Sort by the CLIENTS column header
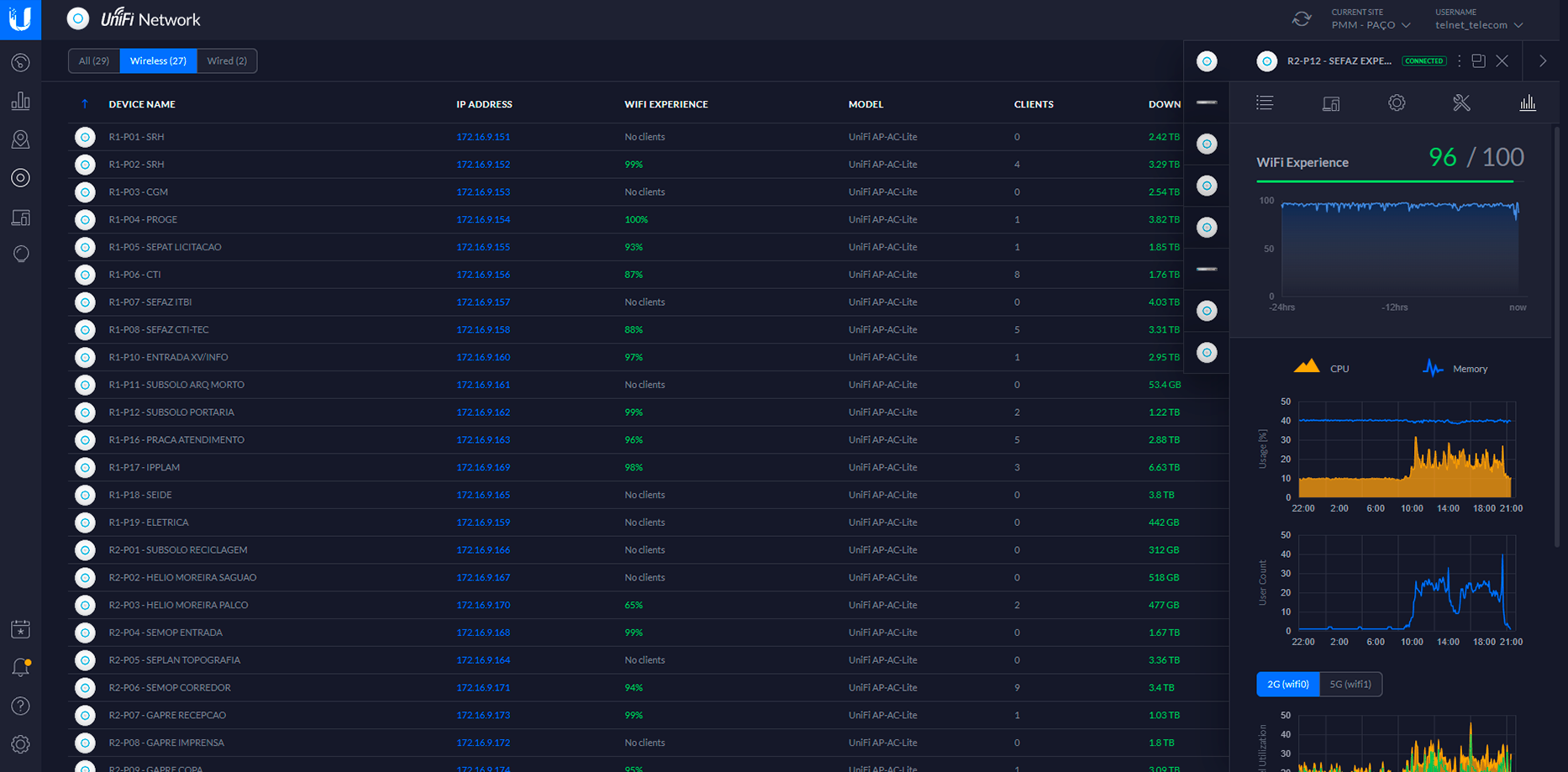Screen dimensions: 1568x772 [x=1034, y=104]
